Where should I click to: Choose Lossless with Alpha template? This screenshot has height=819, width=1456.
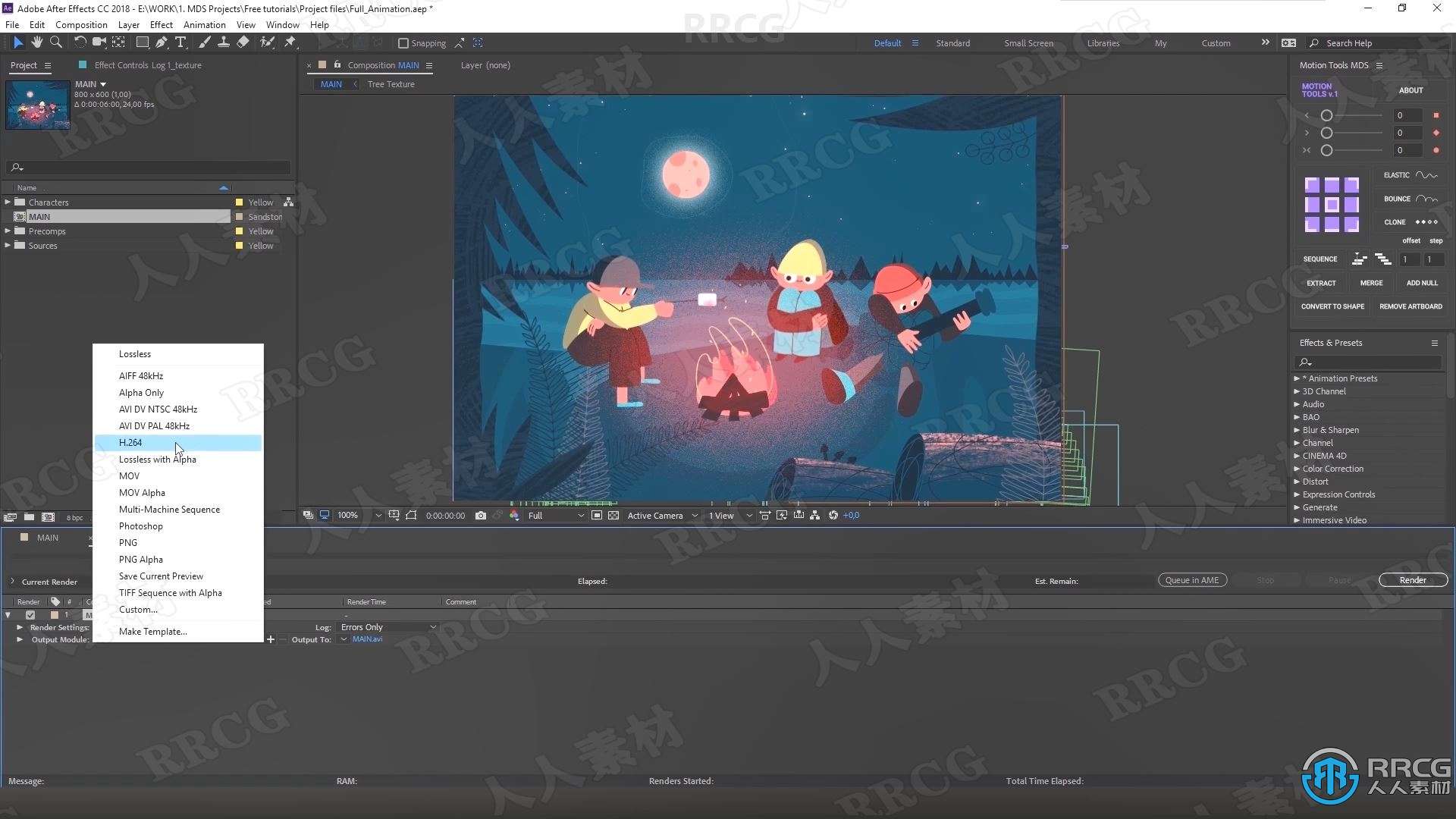tap(178, 460)
